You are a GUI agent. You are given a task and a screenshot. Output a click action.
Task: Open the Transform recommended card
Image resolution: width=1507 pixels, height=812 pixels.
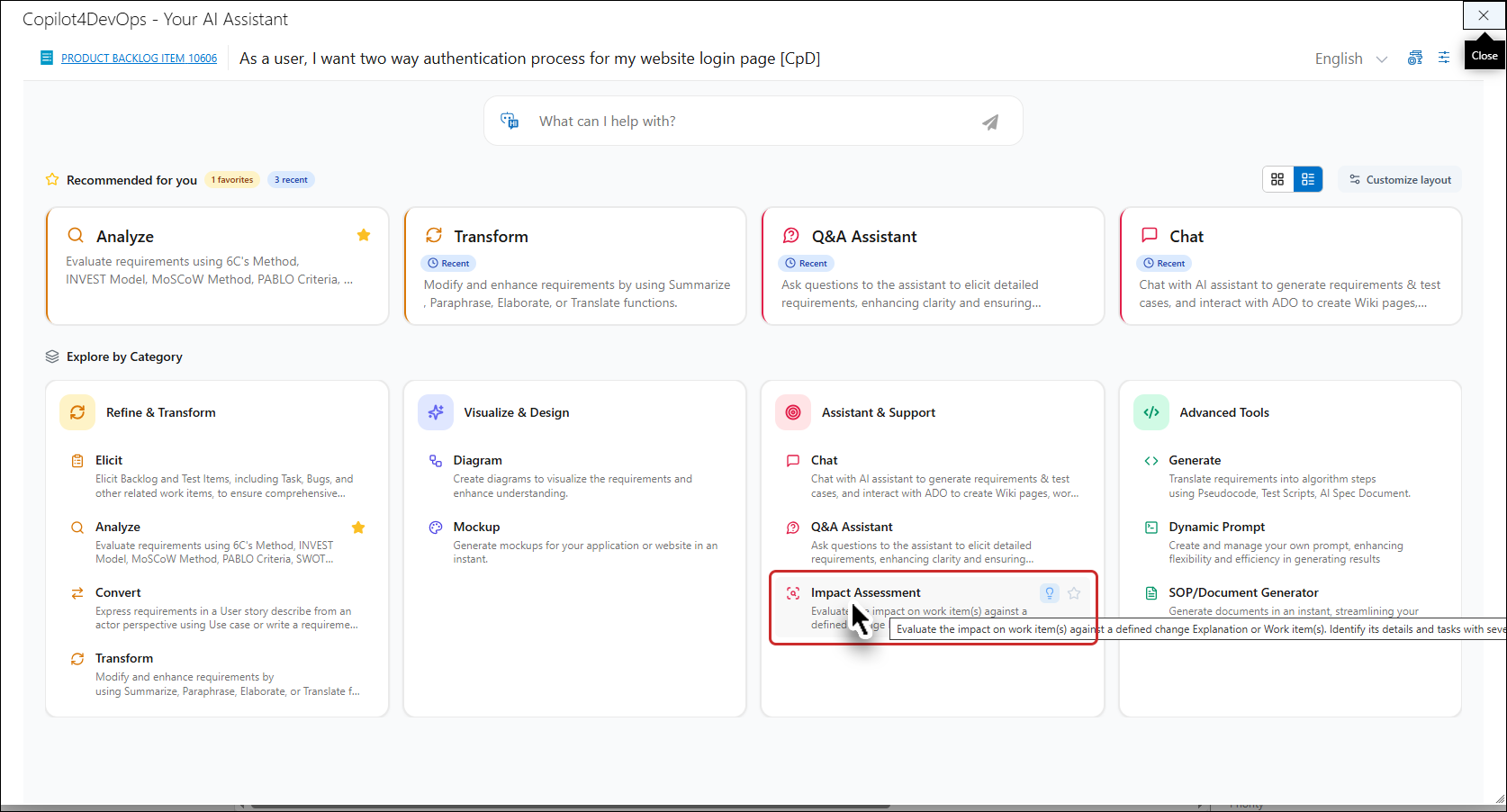pyautogui.click(x=574, y=266)
